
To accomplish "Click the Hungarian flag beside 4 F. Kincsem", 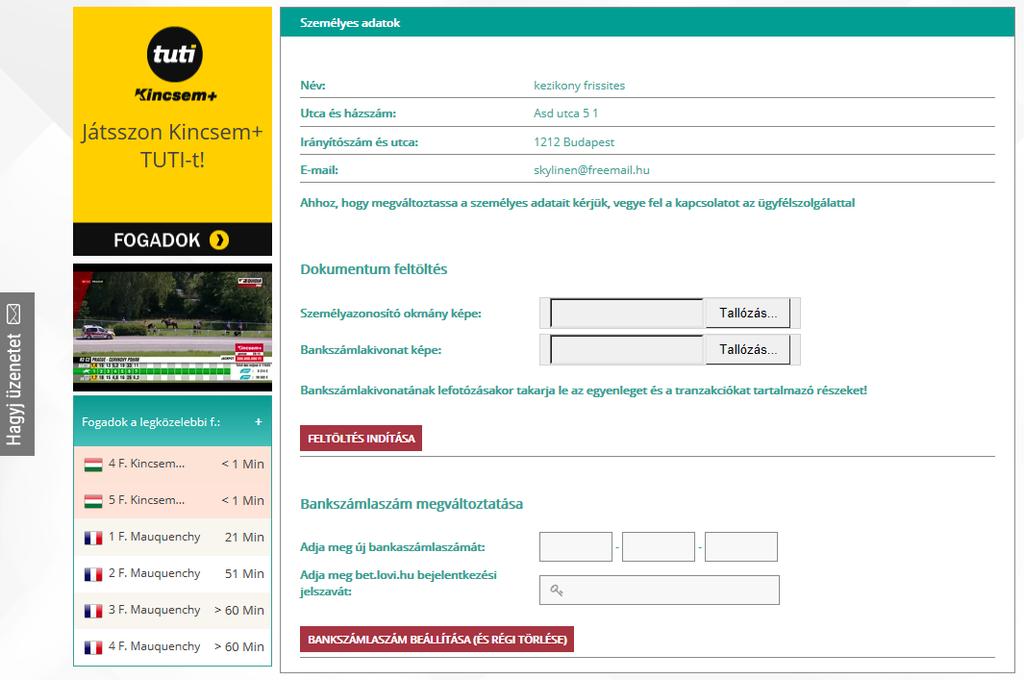I will click(x=93, y=464).
